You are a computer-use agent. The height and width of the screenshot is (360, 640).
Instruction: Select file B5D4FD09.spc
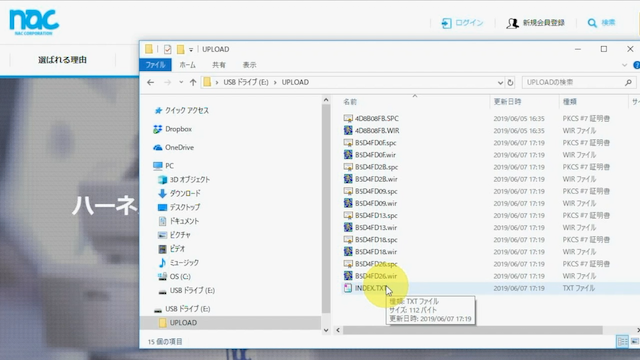376,191
